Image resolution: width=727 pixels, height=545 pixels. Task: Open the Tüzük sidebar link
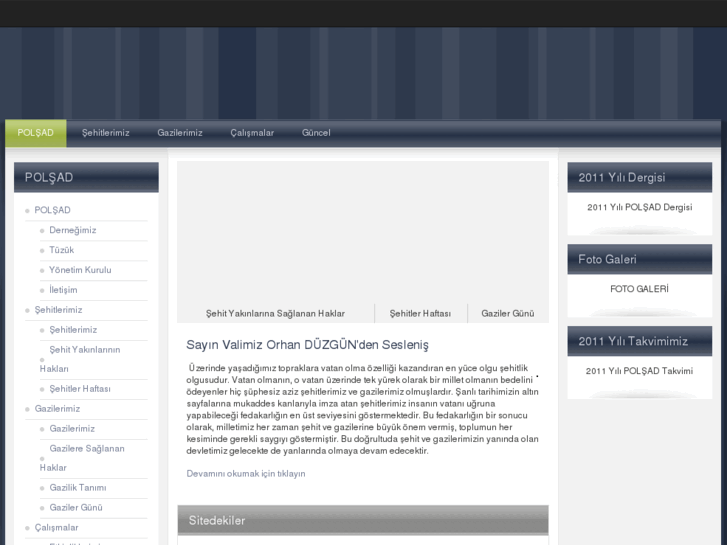62,250
